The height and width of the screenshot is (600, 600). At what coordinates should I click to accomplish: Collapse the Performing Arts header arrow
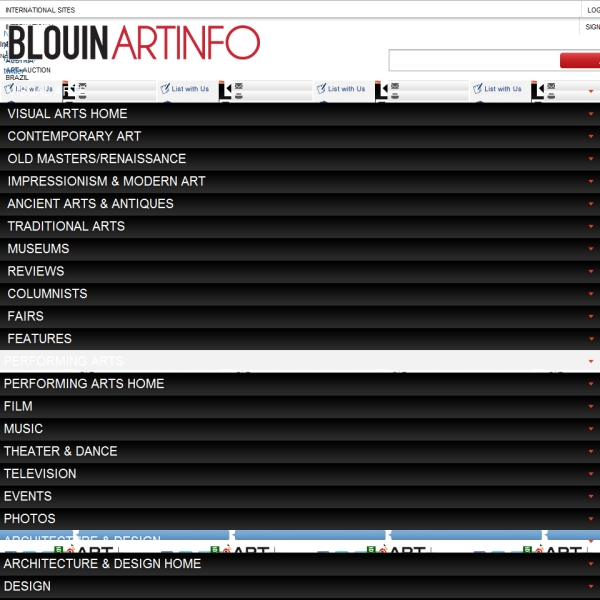591,361
